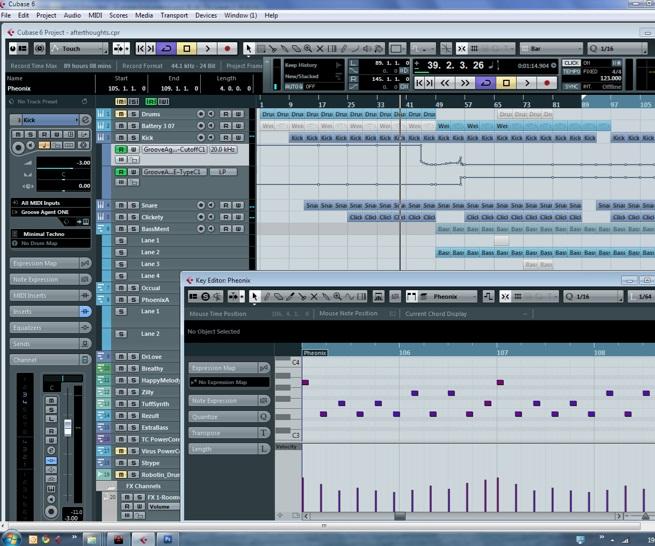Toggle Solo Editor button in Key Editor
Screen dimensions: 655x546
click(205, 297)
